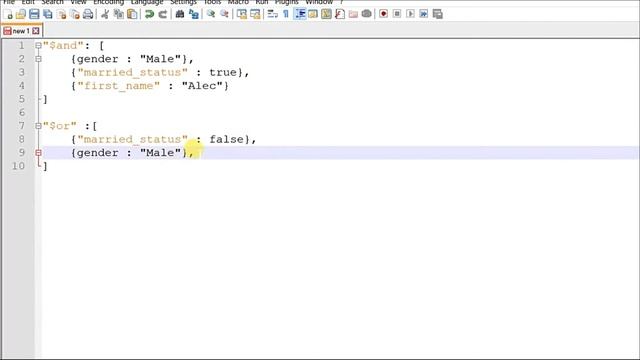This screenshot has width=640, height=360.
Task: Collapse the red fold marker on line 9
Action: [x=38, y=153]
